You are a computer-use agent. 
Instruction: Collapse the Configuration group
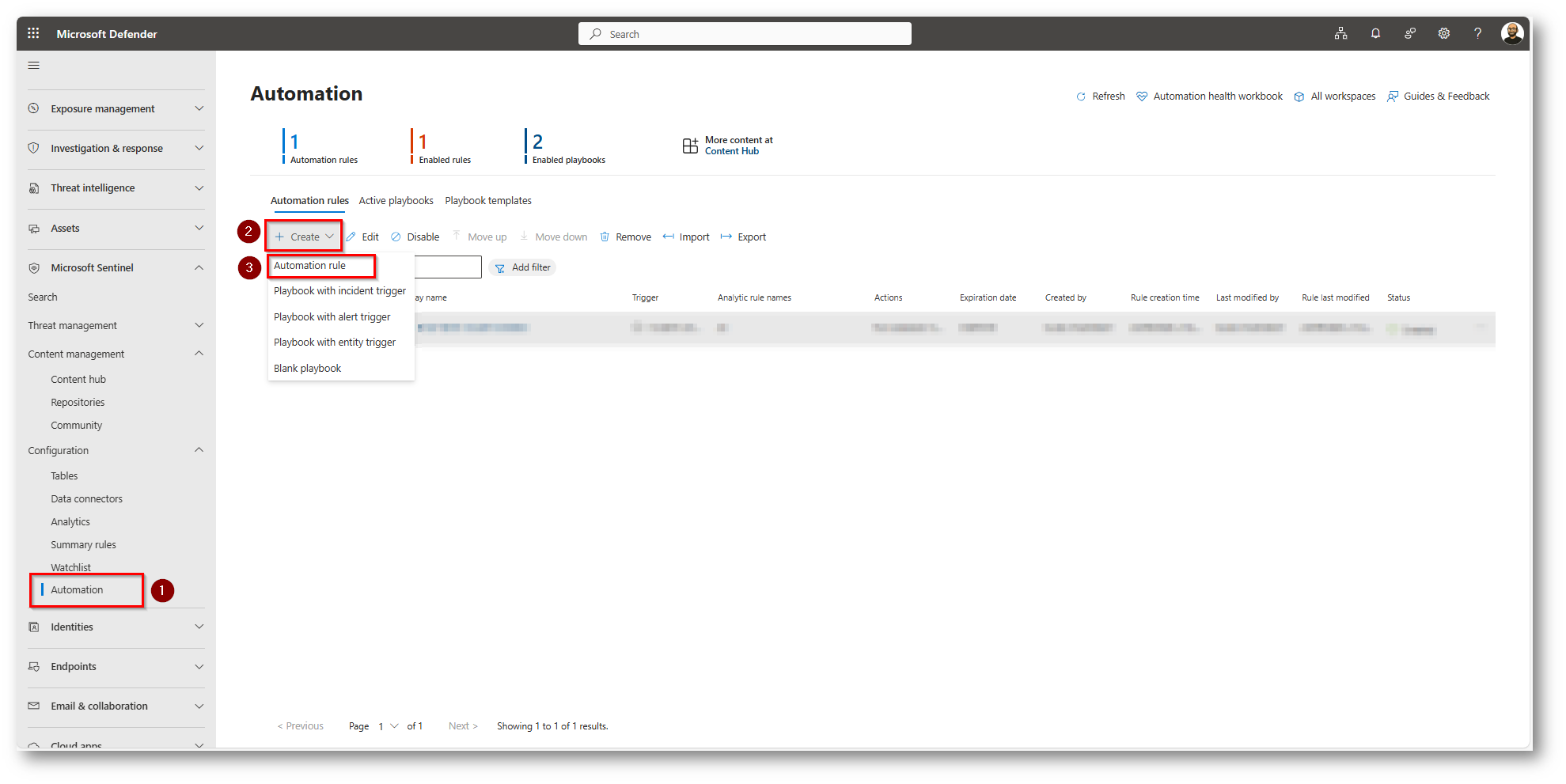pos(199,450)
